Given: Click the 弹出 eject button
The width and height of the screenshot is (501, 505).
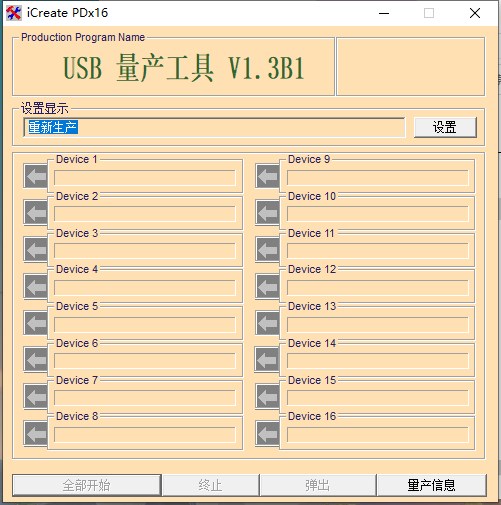Looking at the screenshot, I should click(x=318, y=485).
